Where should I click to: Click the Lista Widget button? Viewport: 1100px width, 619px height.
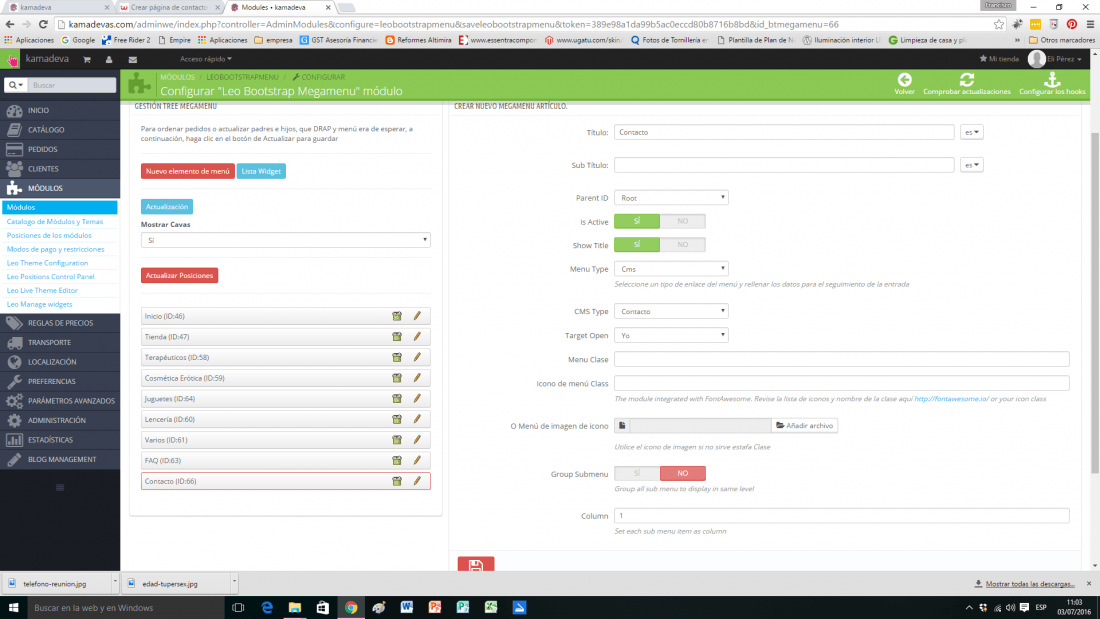click(x=261, y=171)
